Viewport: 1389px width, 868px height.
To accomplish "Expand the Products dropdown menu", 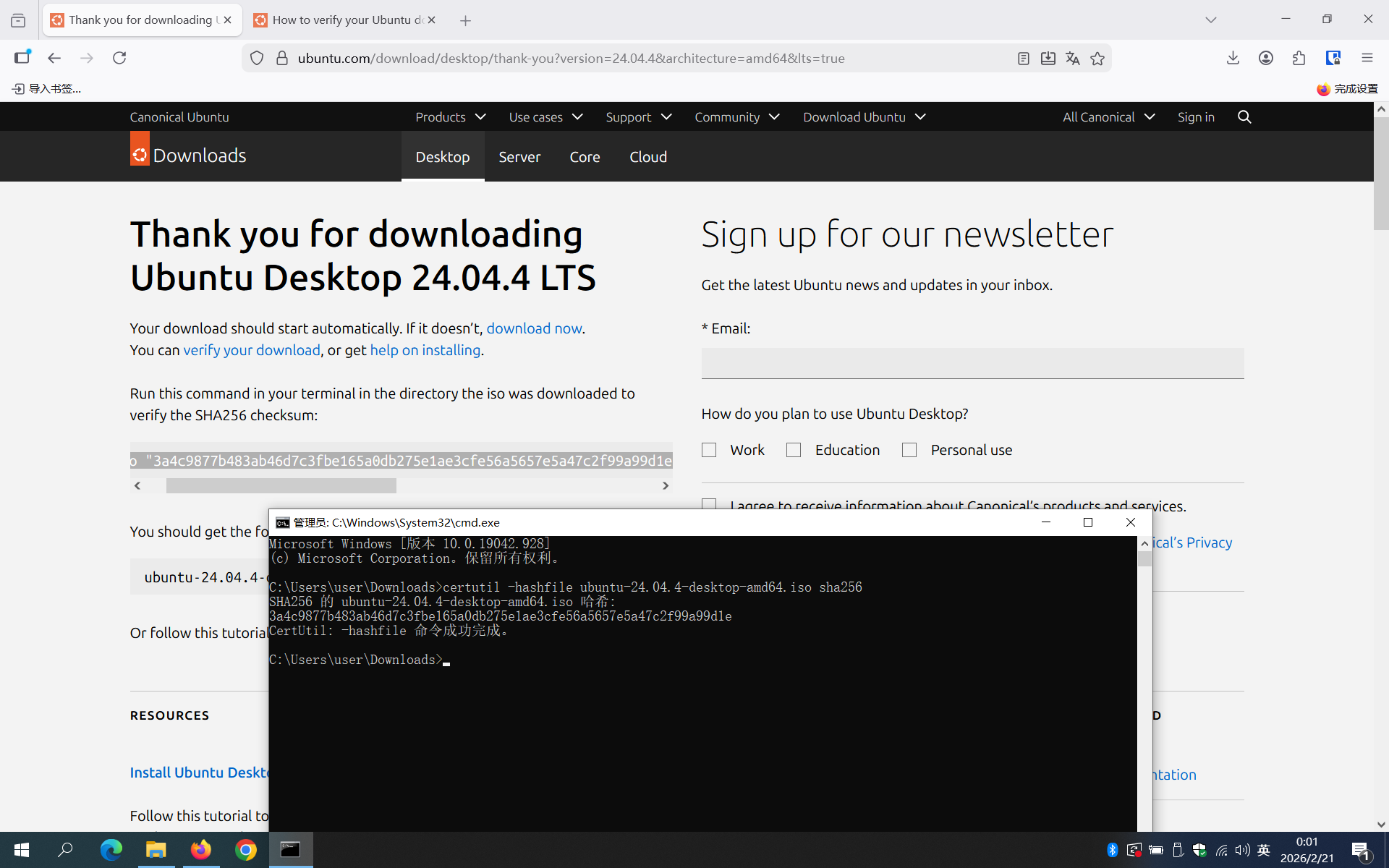I will click(x=450, y=116).
